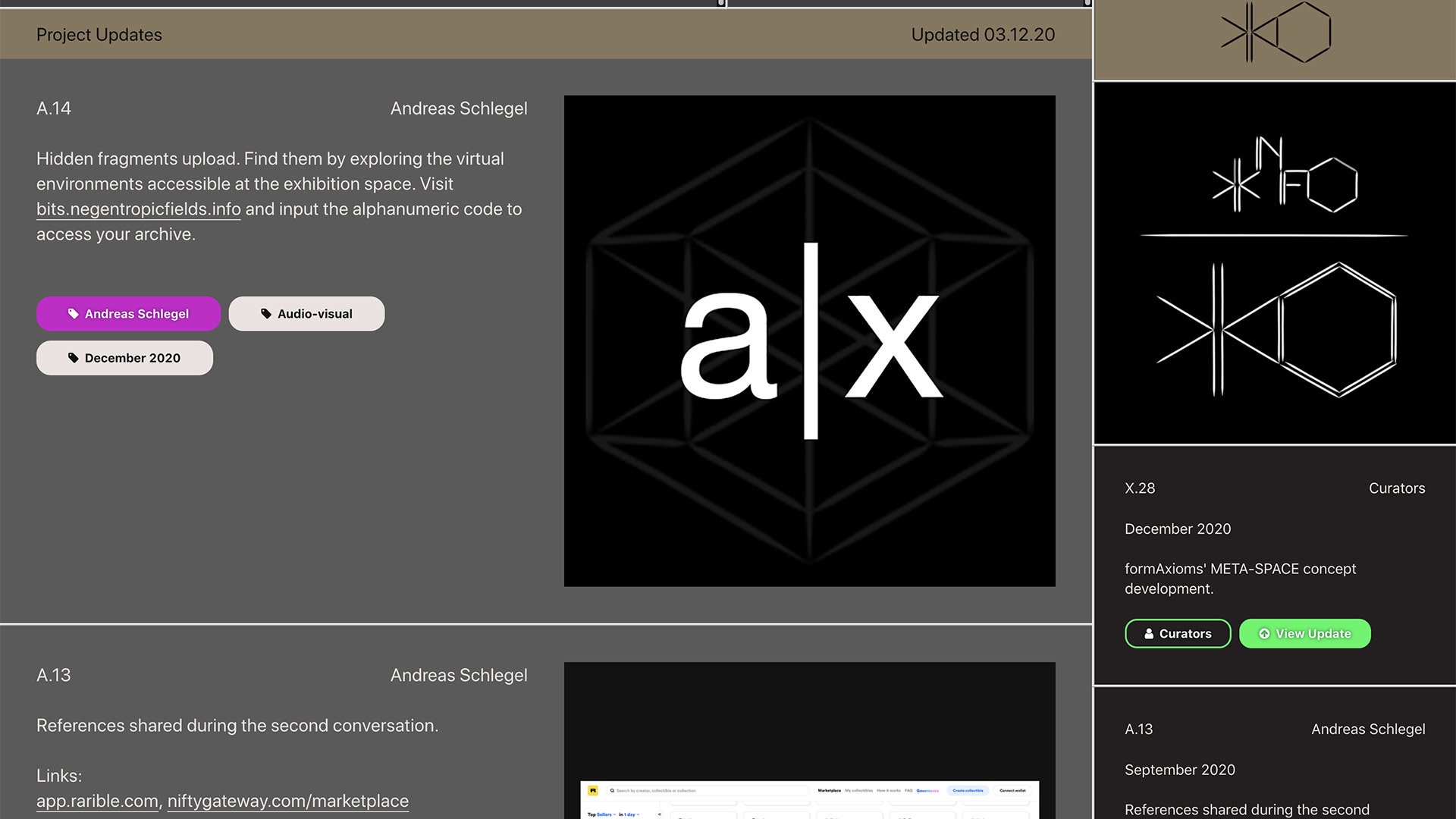
Task: Click the Project Updates header title
Action: tap(99, 35)
